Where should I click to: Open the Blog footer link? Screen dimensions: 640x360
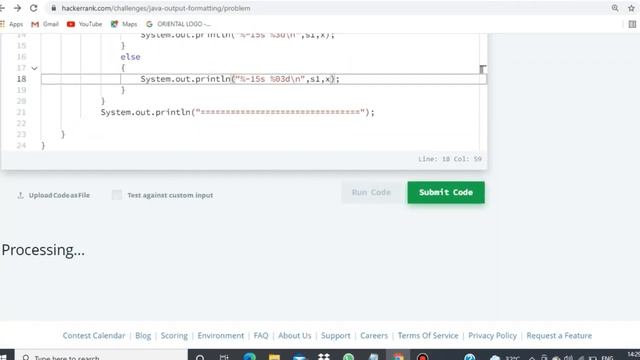pyautogui.click(x=143, y=336)
